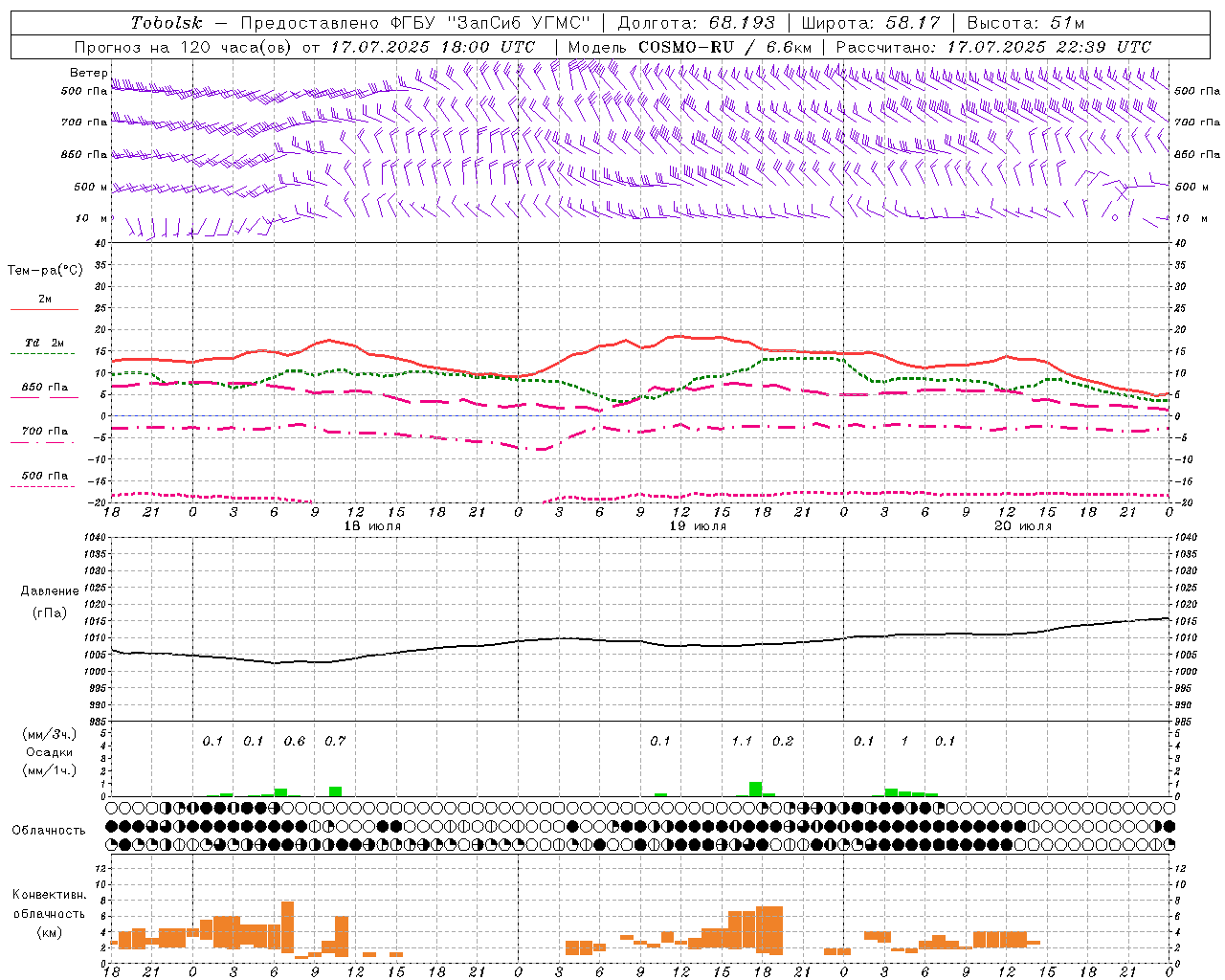Select the 'Предоставлено ФГБУ "ЗапСиб УГМС"' text
The height and width of the screenshot is (980, 1225).
(415, 23)
